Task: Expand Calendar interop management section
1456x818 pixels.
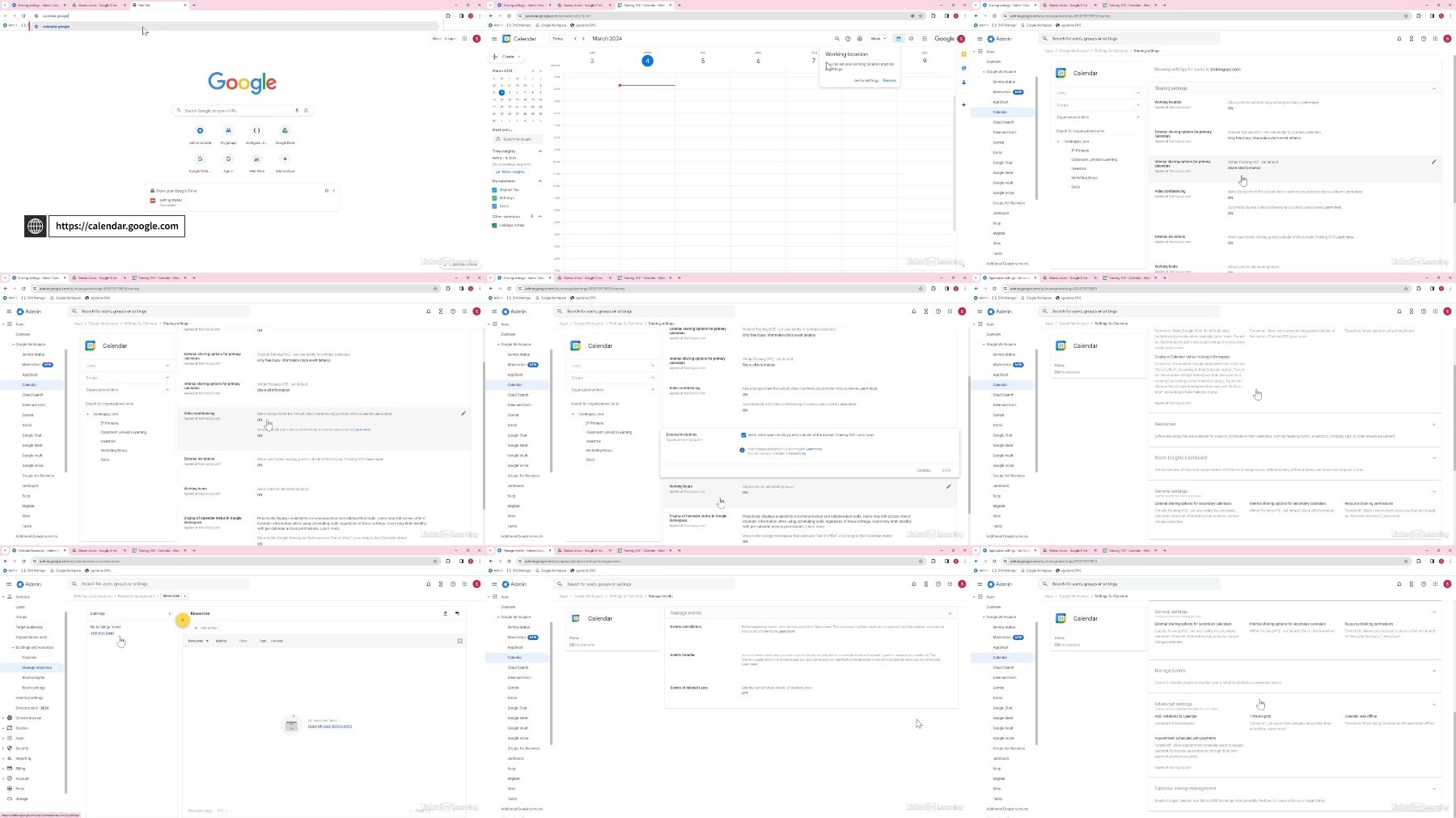Action: click(x=1434, y=788)
